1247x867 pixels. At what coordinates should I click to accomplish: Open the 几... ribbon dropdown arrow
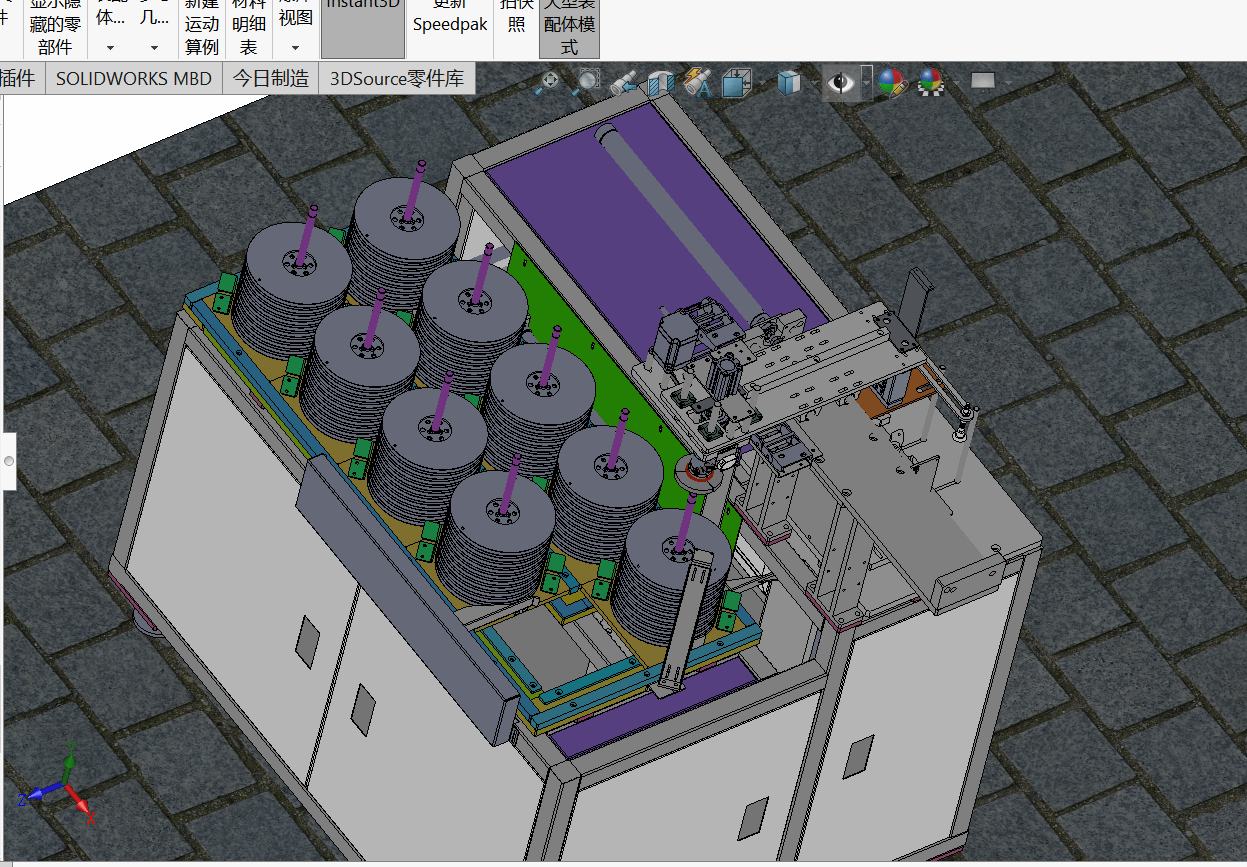click(154, 47)
